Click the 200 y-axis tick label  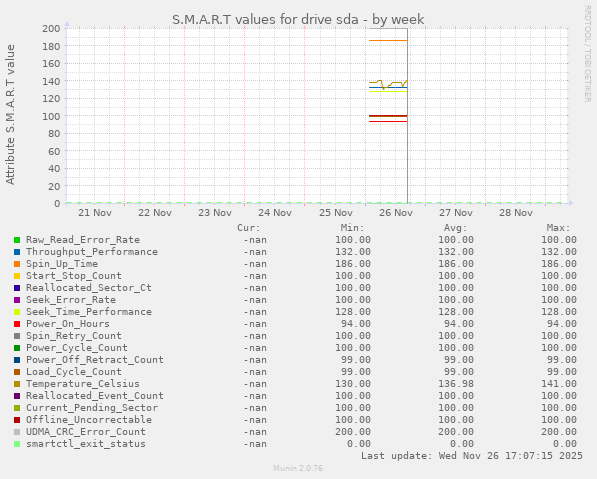click(x=51, y=29)
